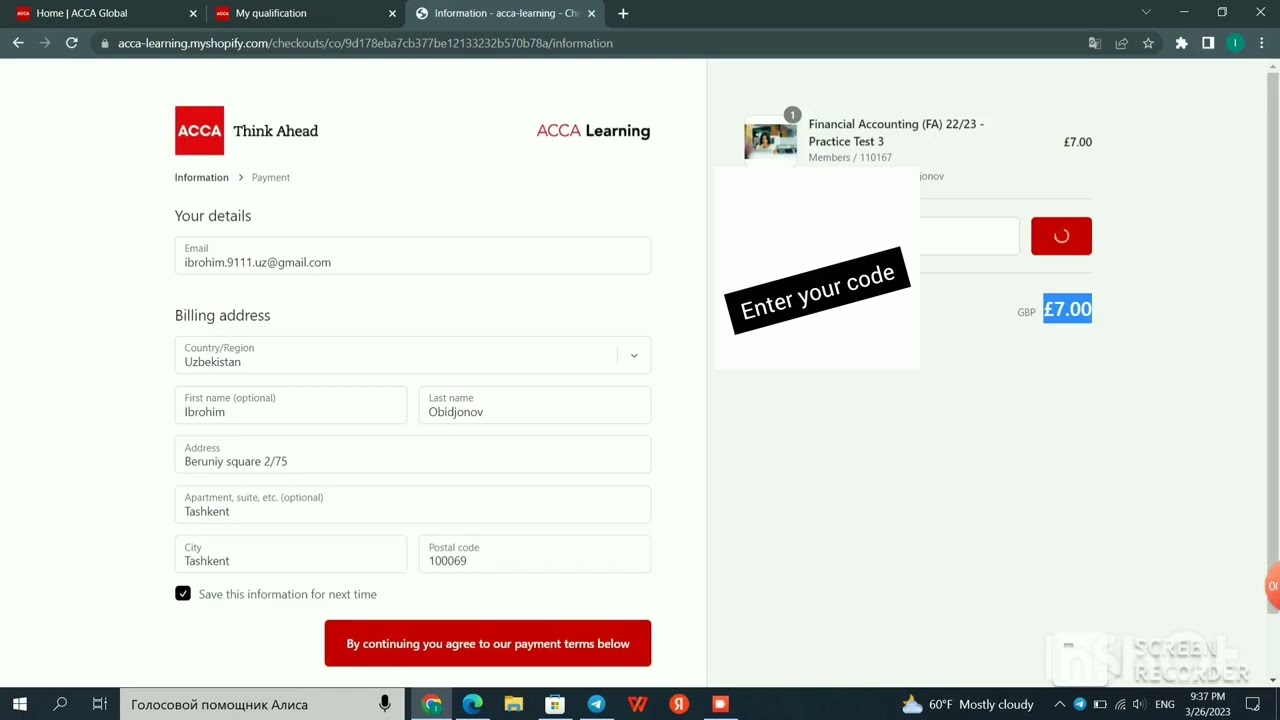
Task: Close the Information - acca-learning tab
Action: [x=591, y=13]
